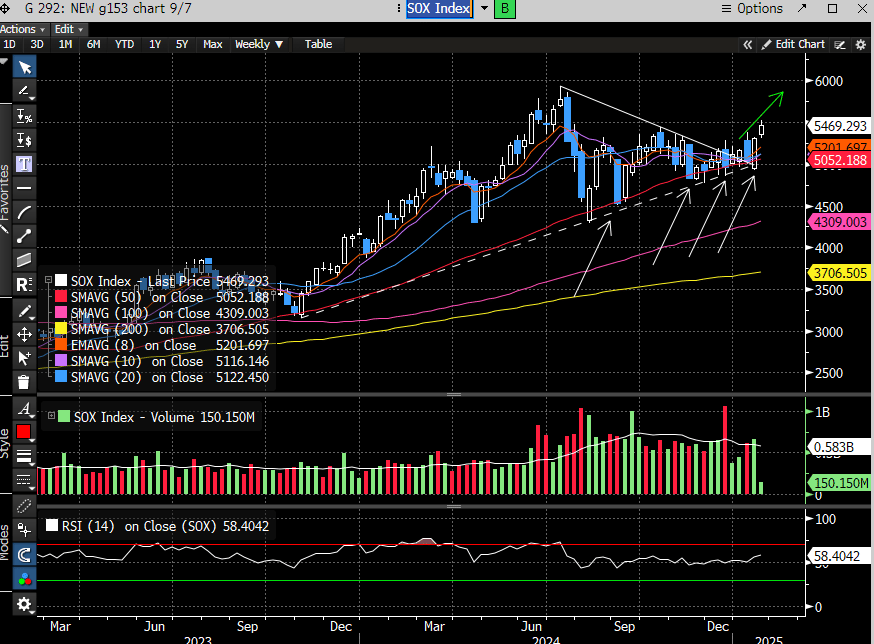Select the move annotation tool

[x=24, y=335]
